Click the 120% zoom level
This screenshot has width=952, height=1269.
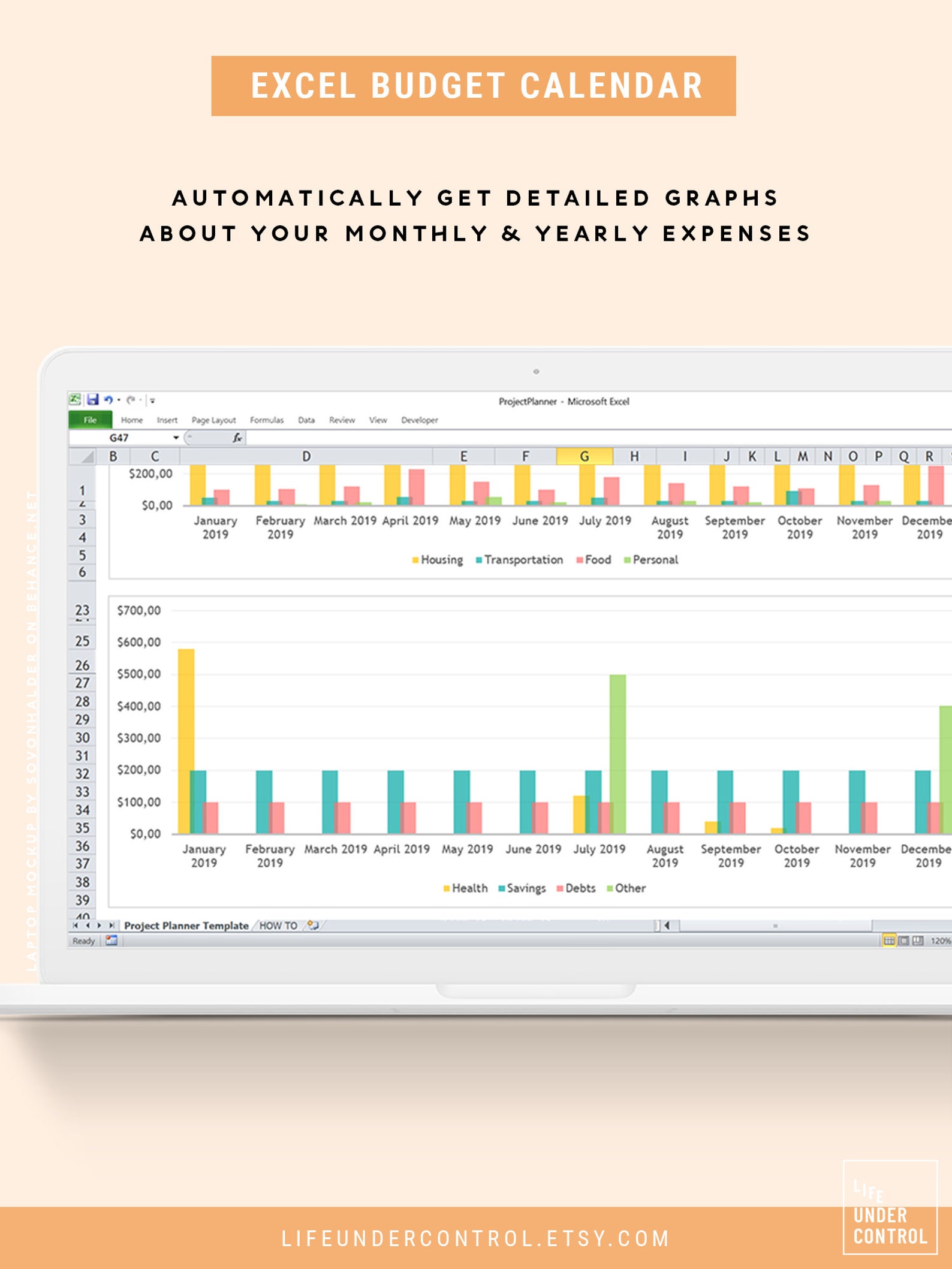point(941,941)
